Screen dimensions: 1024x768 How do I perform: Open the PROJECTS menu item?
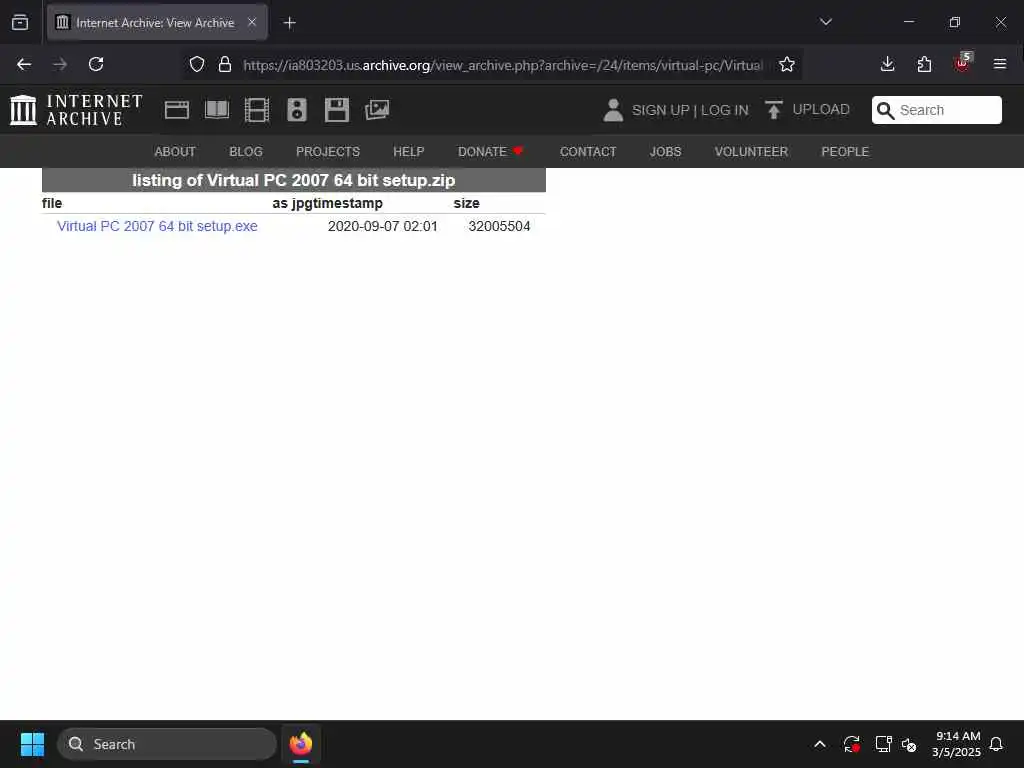[328, 152]
